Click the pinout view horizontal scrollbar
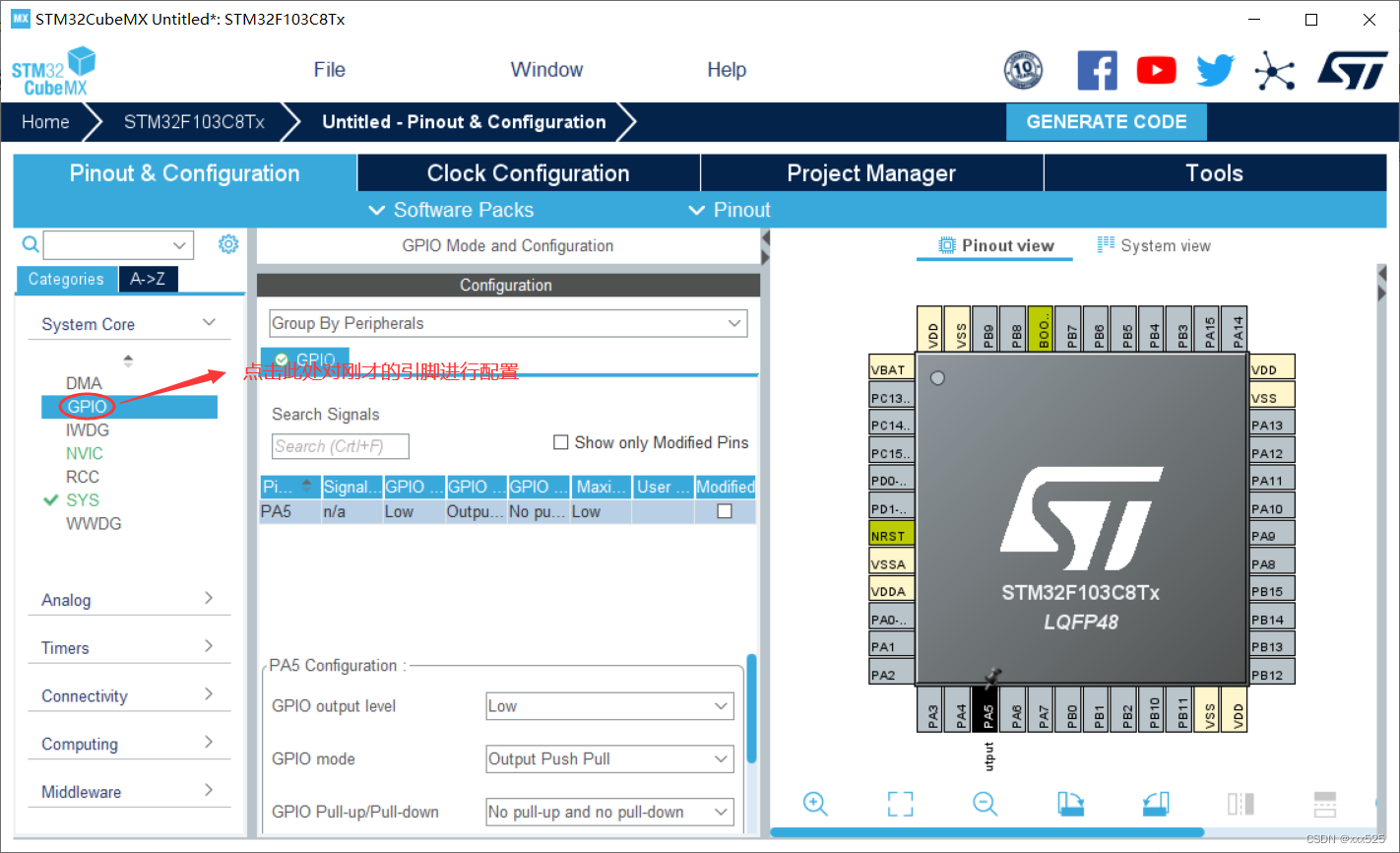1400x853 pixels. coord(987,832)
